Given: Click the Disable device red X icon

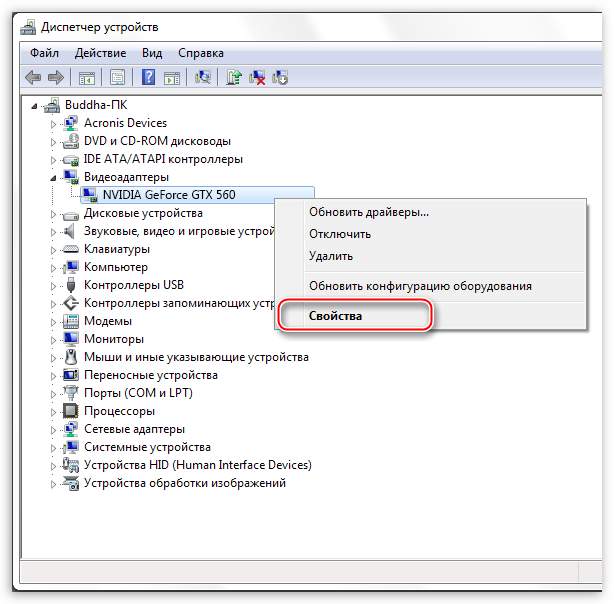Looking at the screenshot, I should (x=258, y=77).
